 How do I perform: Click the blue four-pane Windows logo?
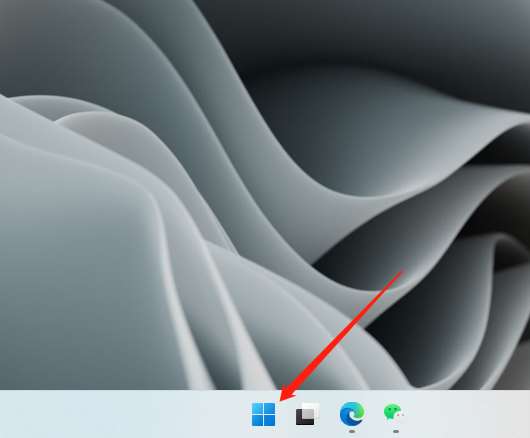click(x=263, y=414)
